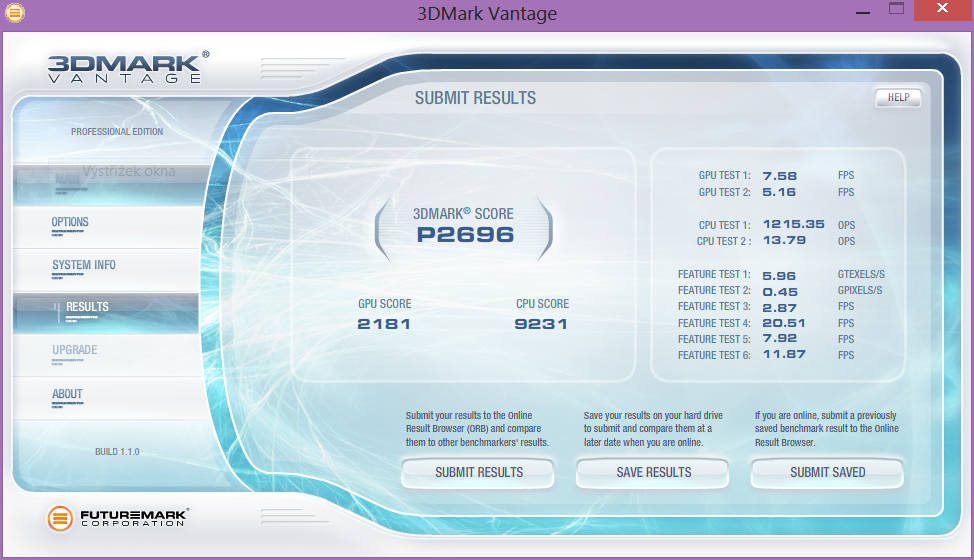Click the 3DMark Vantage logo

point(128,68)
